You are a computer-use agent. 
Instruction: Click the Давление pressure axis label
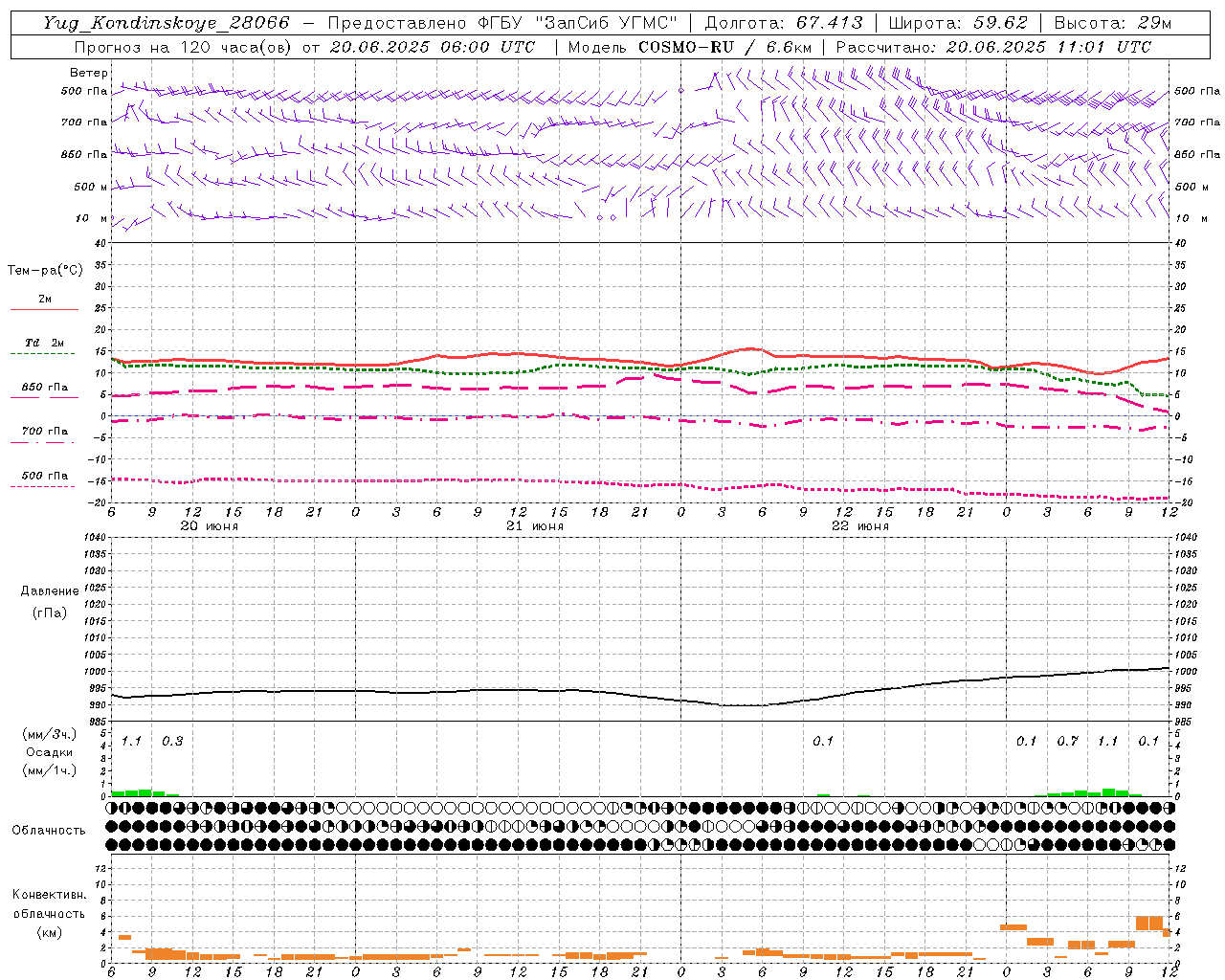pos(49,591)
